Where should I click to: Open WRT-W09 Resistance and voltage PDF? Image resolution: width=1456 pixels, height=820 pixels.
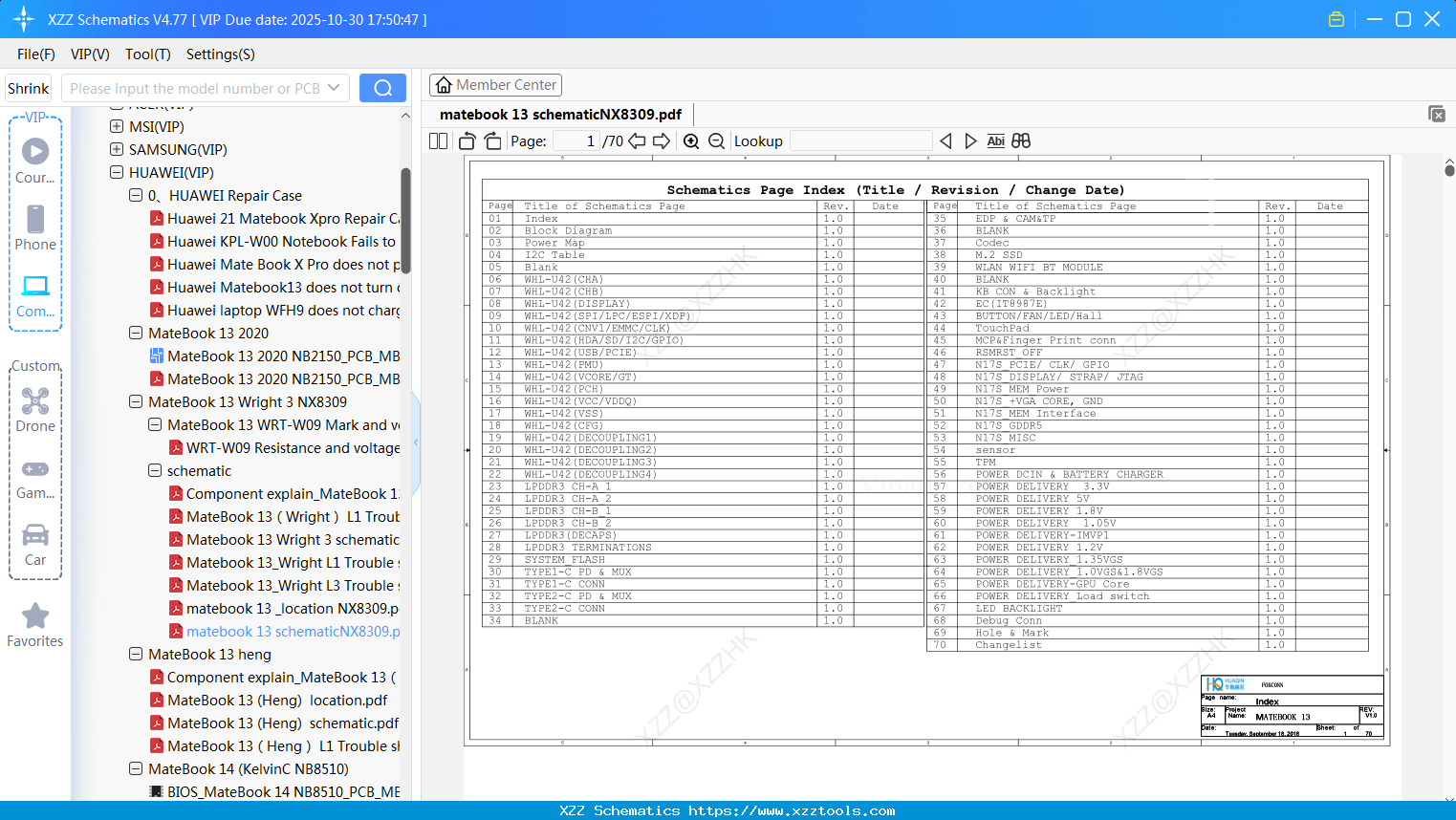point(285,448)
